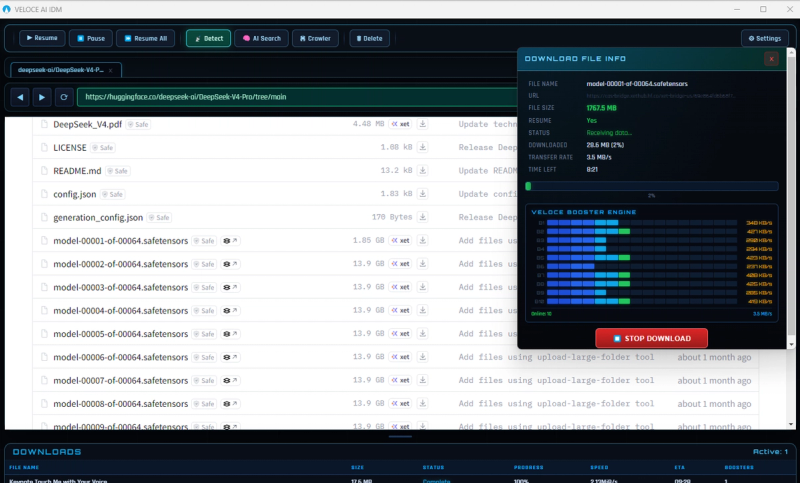
Task: Download generation_config.json via its icon
Action: click(x=422, y=217)
